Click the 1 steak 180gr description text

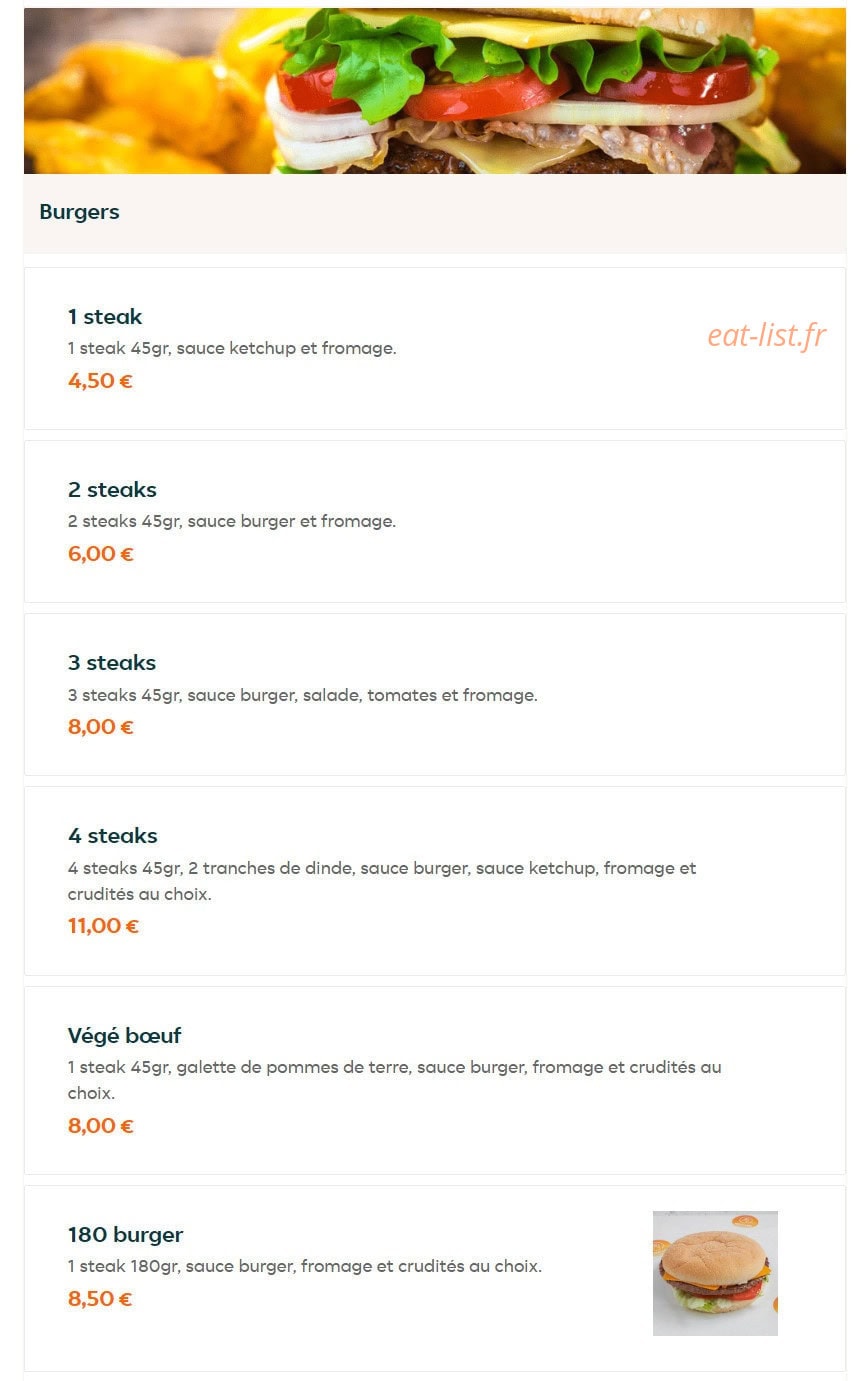click(305, 1266)
